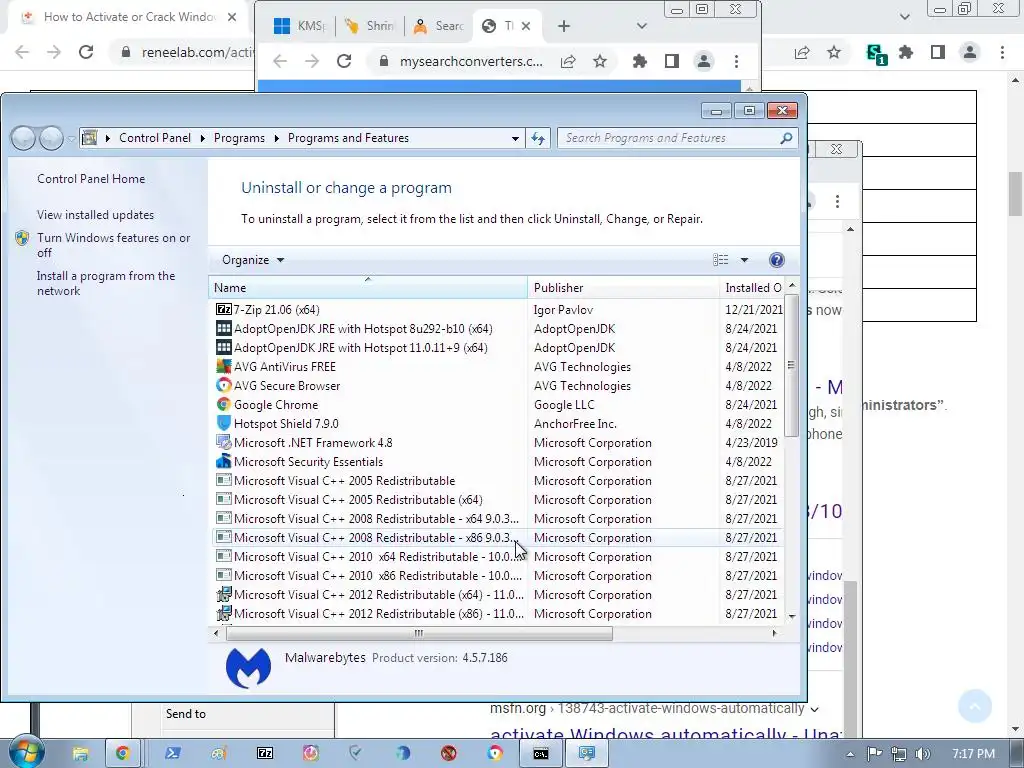Select Google Chrome in the installed programs
This screenshot has height=768, width=1024.
pyautogui.click(x=498, y=404)
